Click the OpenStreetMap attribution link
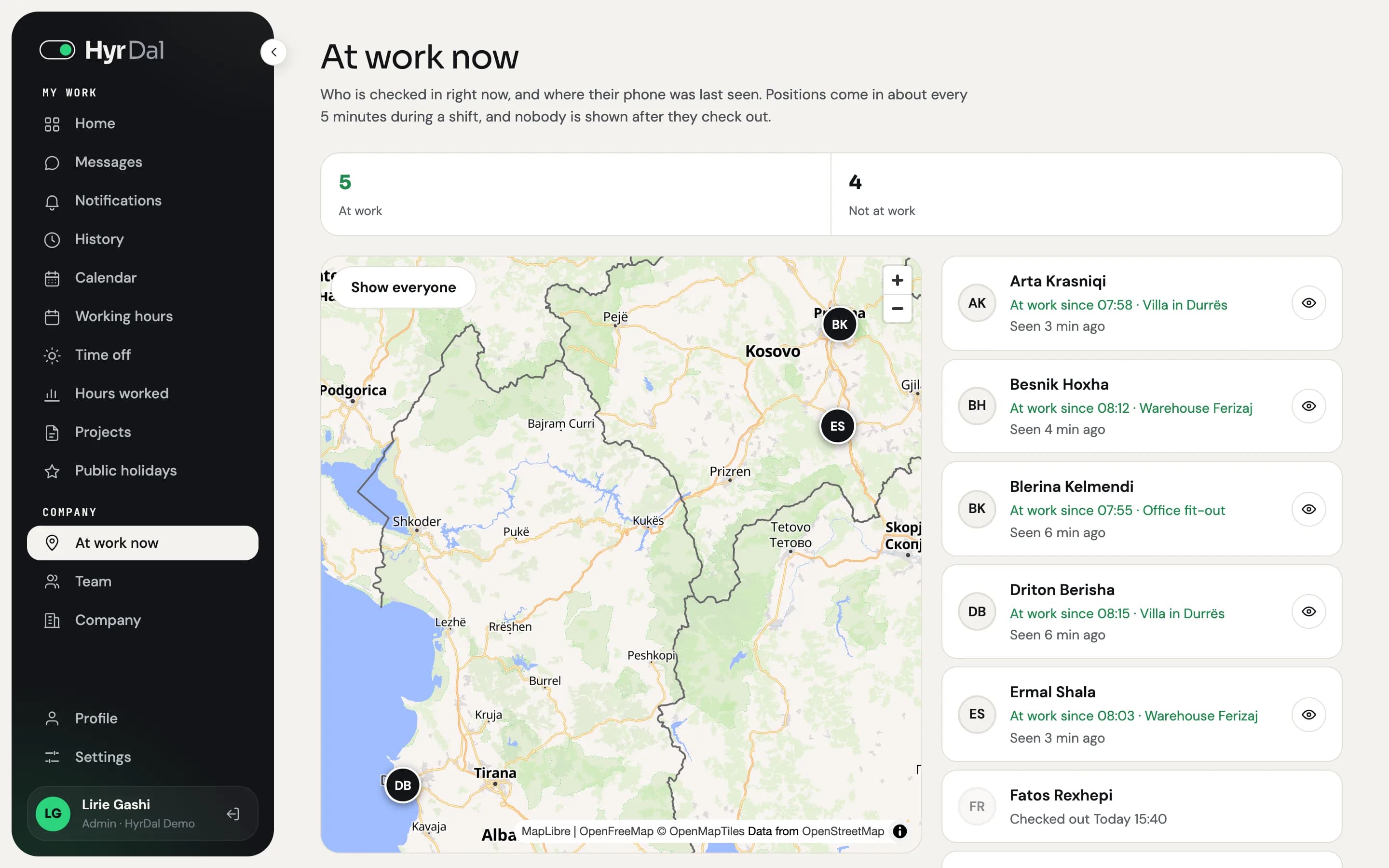Image resolution: width=1389 pixels, height=868 pixels. tap(843, 831)
